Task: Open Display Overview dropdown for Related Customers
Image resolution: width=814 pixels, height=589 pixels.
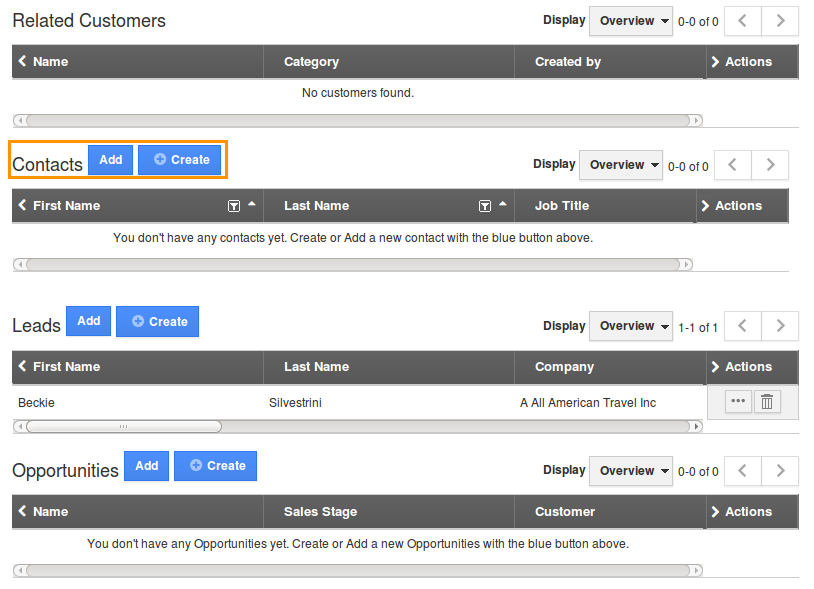Action: (630, 21)
